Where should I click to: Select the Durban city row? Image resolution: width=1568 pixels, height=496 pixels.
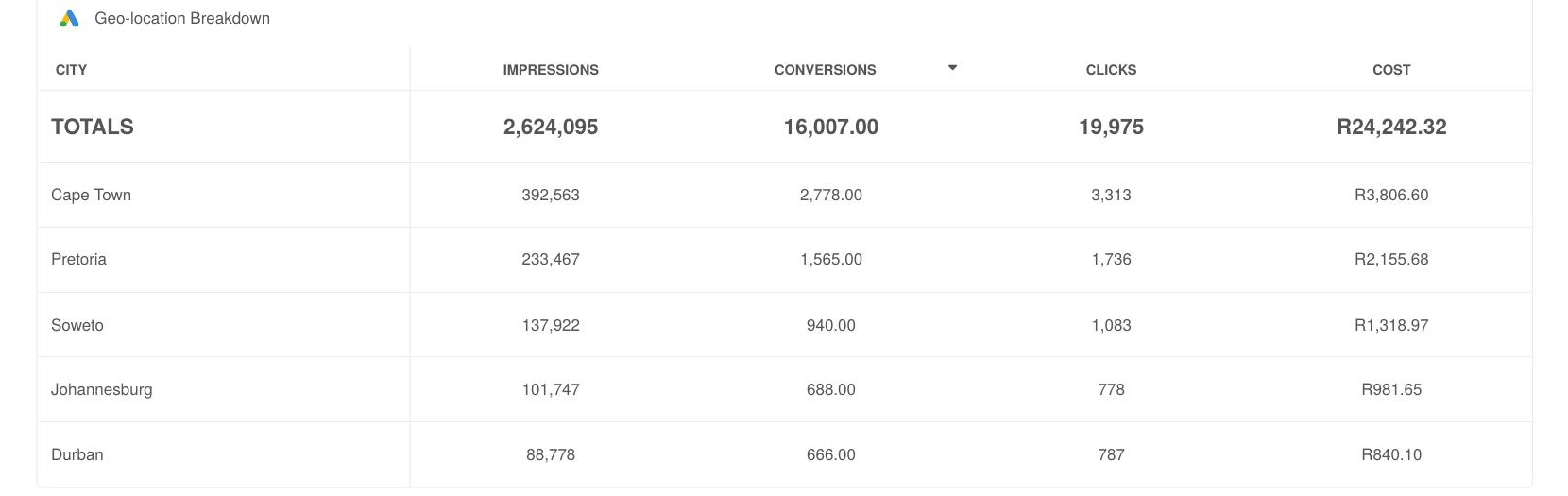pos(784,454)
